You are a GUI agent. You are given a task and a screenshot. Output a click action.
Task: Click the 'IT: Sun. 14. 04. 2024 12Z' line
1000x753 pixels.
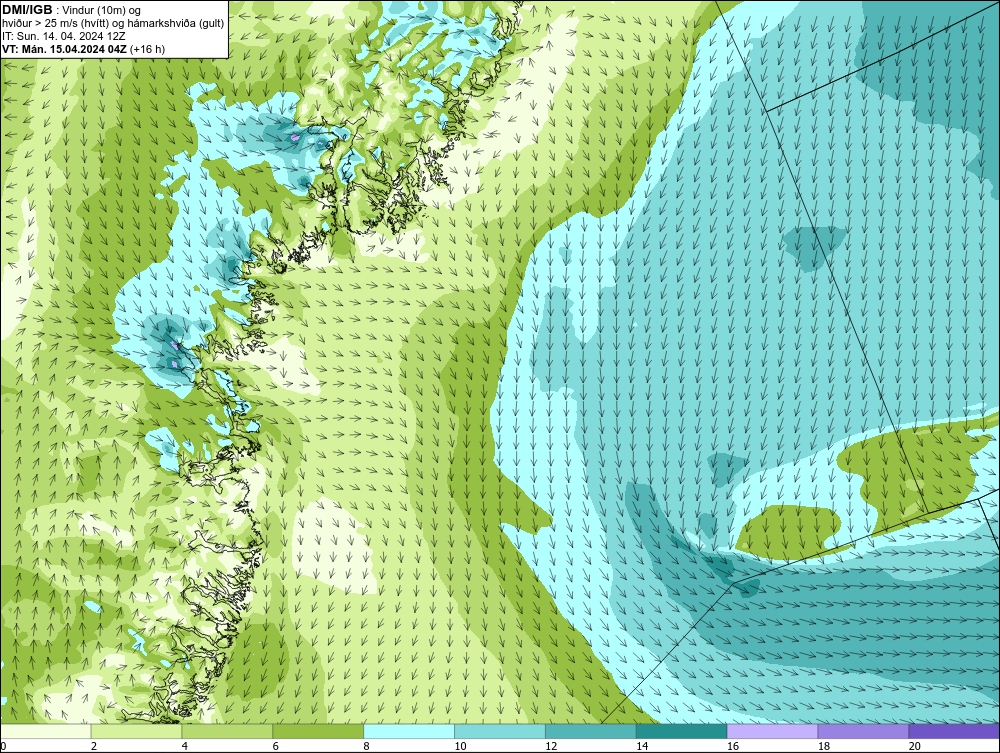point(64,36)
